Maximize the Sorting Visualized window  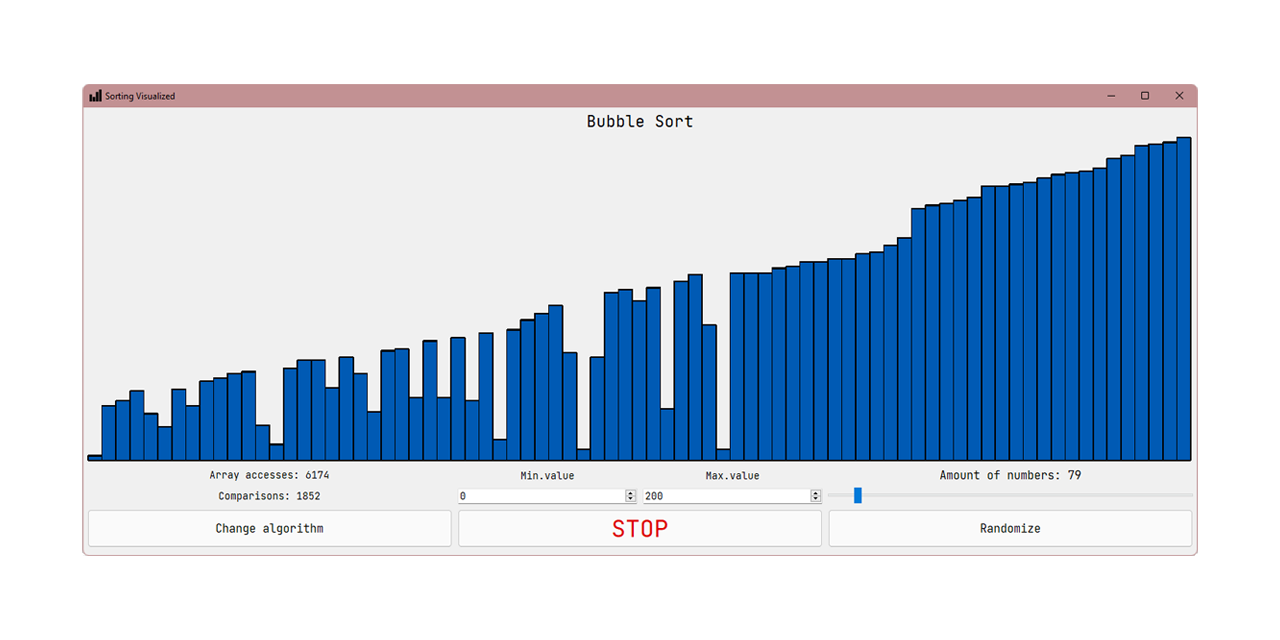[1145, 96]
